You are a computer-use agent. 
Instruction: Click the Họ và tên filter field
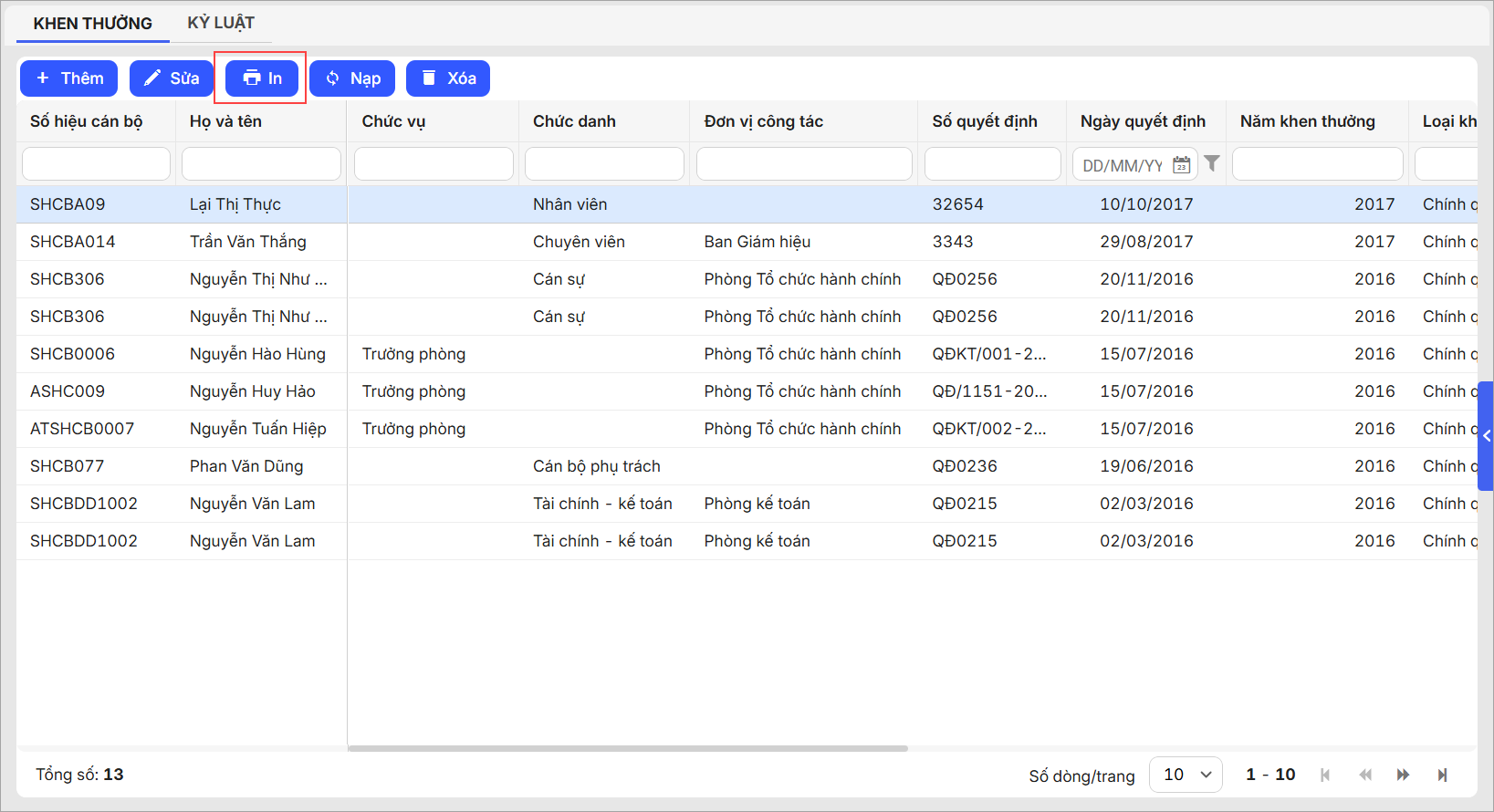click(261, 164)
